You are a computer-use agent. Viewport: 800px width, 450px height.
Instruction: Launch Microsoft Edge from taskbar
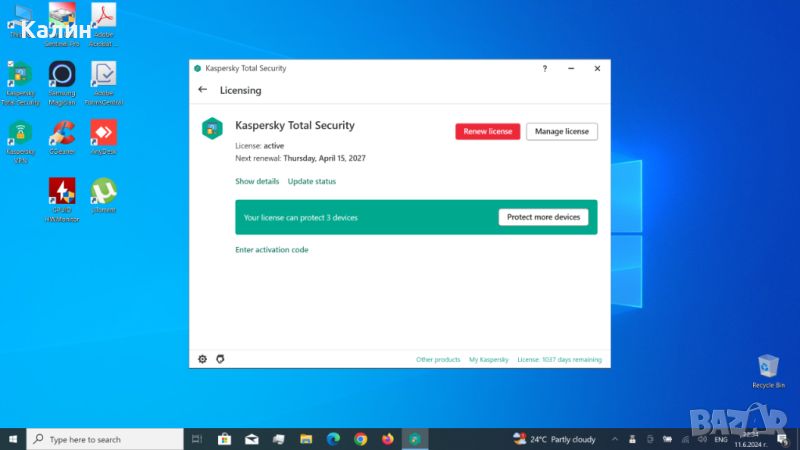tap(333, 439)
